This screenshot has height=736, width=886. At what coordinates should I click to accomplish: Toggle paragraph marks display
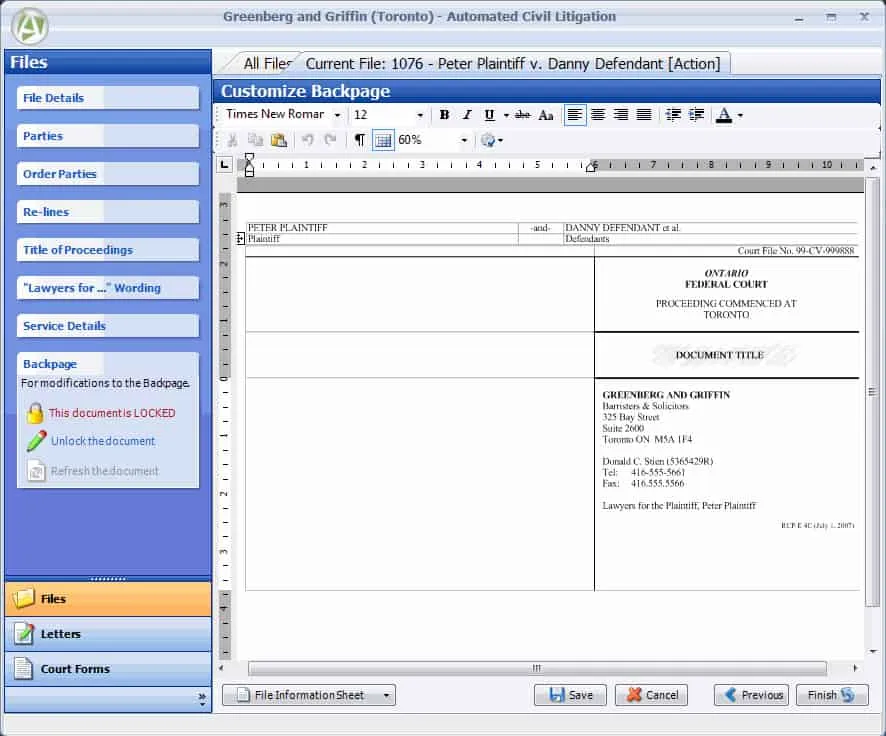tap(359, 140)
